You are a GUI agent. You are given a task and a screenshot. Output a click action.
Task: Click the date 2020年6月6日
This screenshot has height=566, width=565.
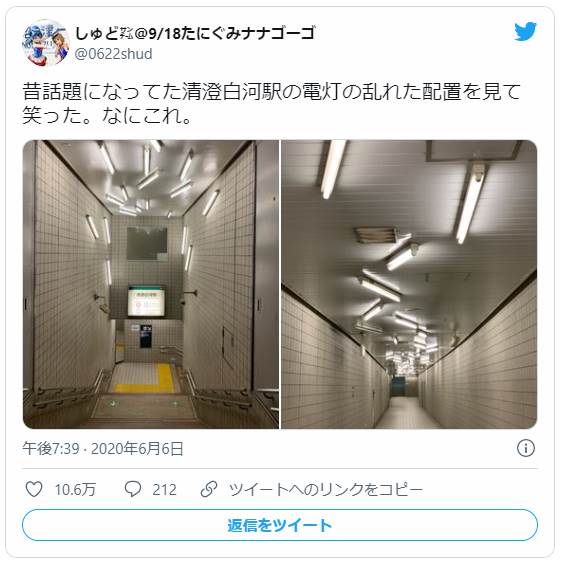pos(137,449)
